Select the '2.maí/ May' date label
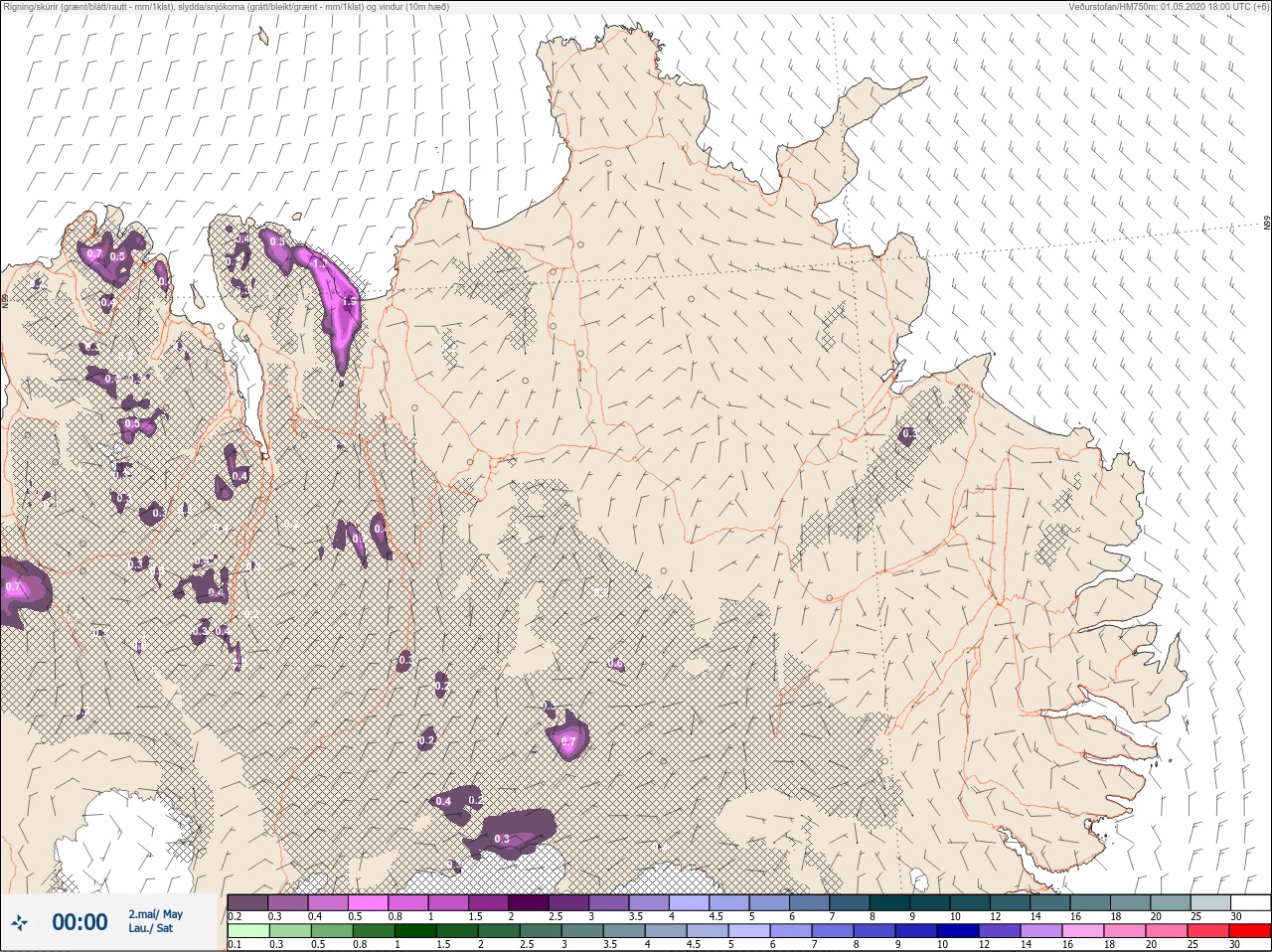Viewport: 1272px width, 952px height. (x=155, y=914)
